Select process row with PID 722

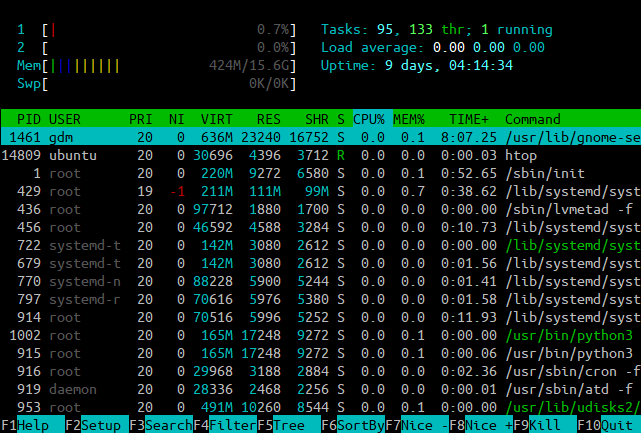320,245
